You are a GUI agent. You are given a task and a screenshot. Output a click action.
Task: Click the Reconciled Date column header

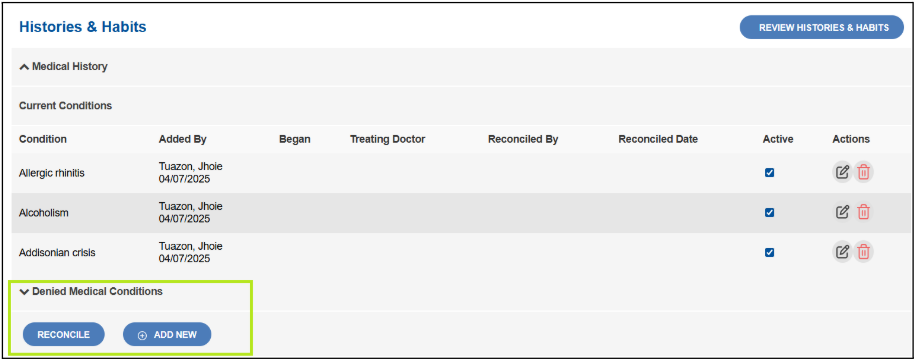tap(658, 139)
